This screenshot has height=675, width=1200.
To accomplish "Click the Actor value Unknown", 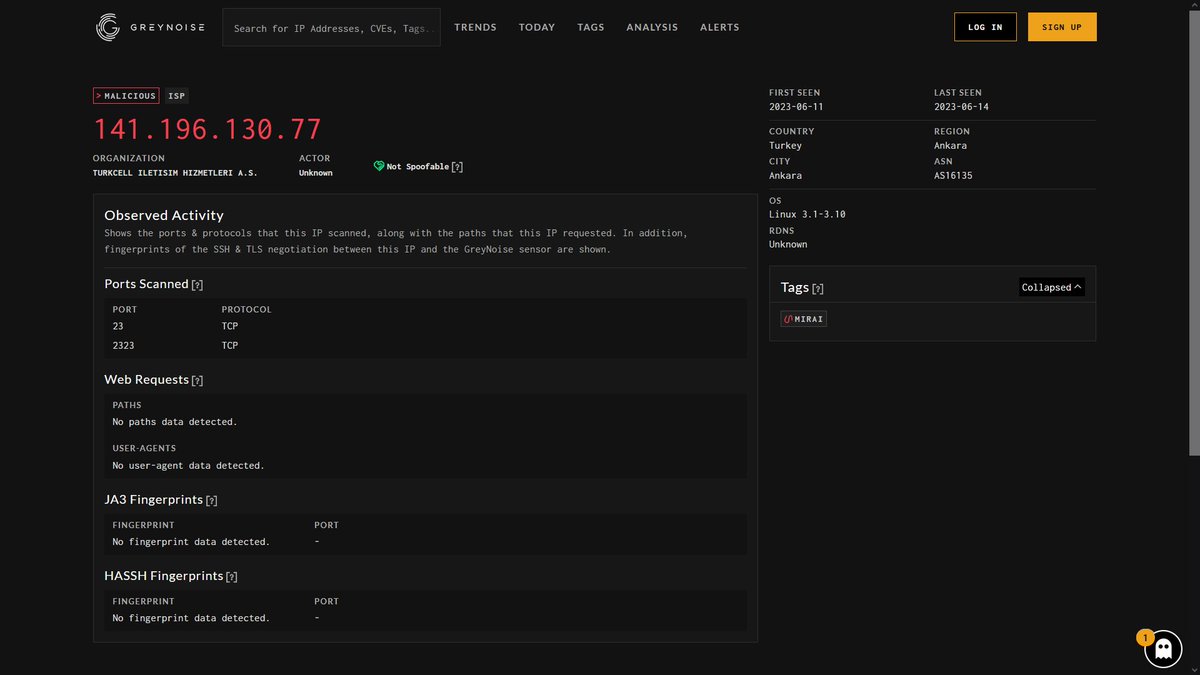I will pos(315,173).
